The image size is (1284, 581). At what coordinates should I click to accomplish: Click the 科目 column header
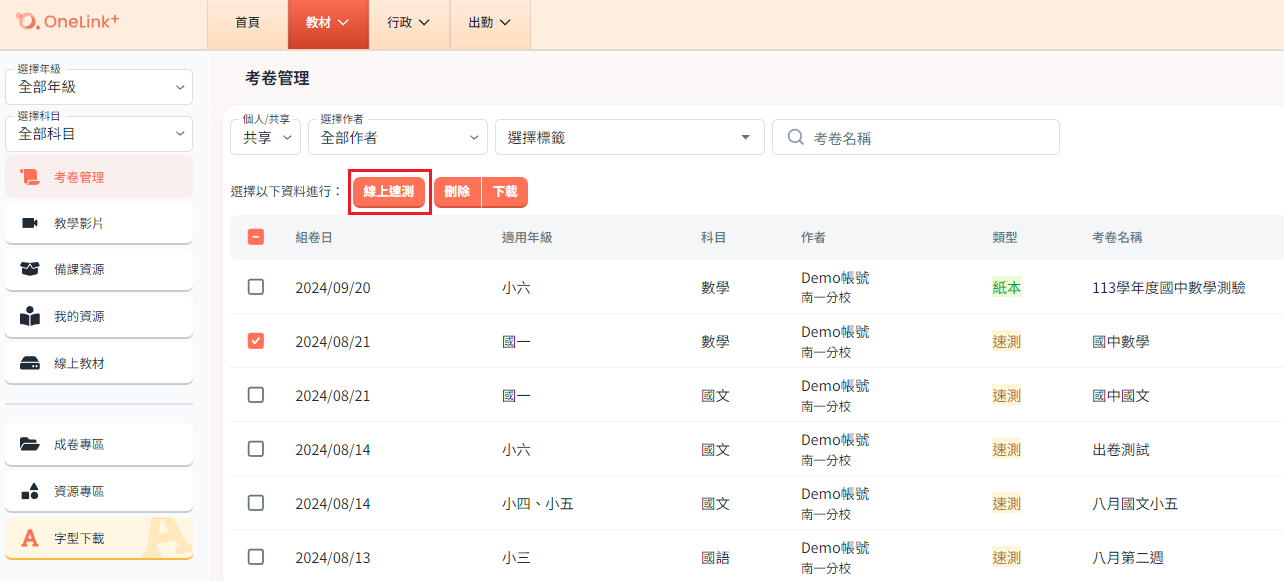714,237
